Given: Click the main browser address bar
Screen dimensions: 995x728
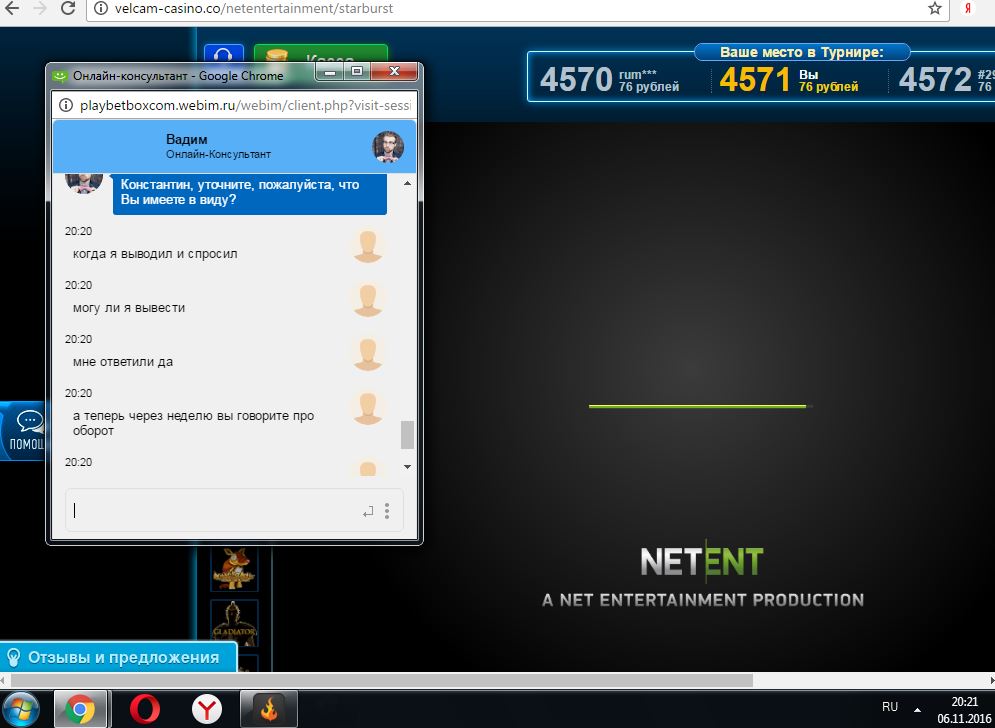Looking at the screenshot, I should tap(517, 9).
